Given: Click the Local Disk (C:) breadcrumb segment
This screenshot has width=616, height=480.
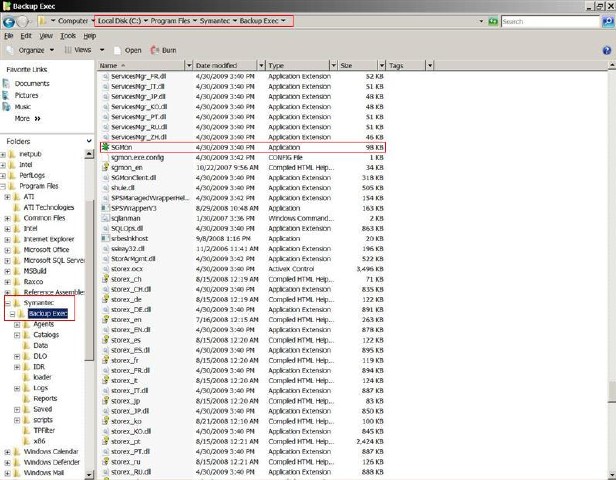Looking at the screenshot, I should click(x=119, y=21).
